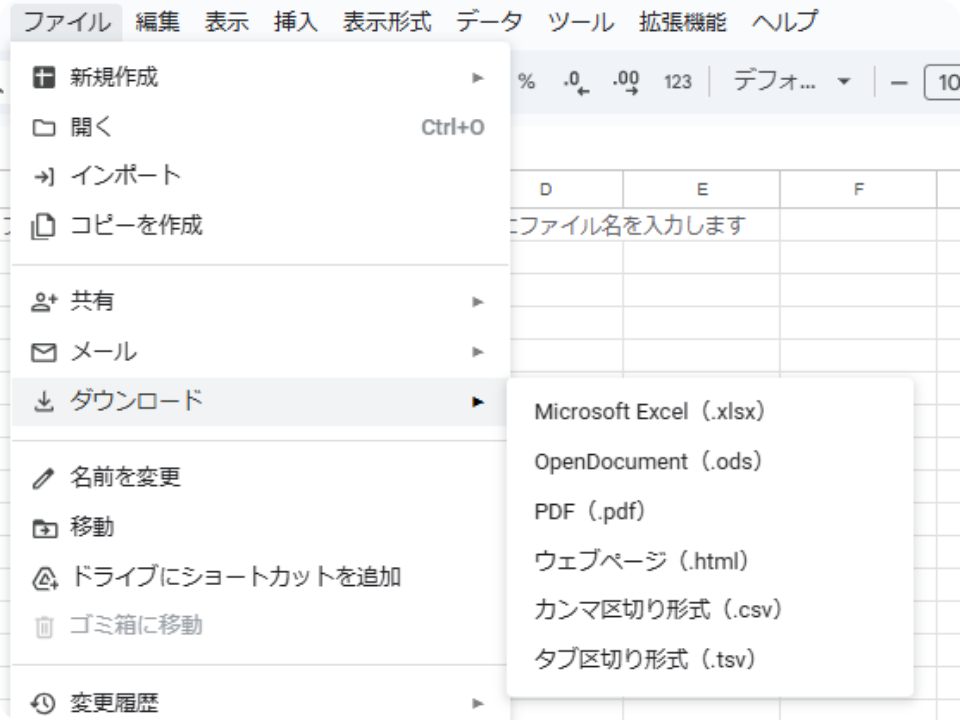
Task: Expand the 共有 submenu
Action: [260, 301]
